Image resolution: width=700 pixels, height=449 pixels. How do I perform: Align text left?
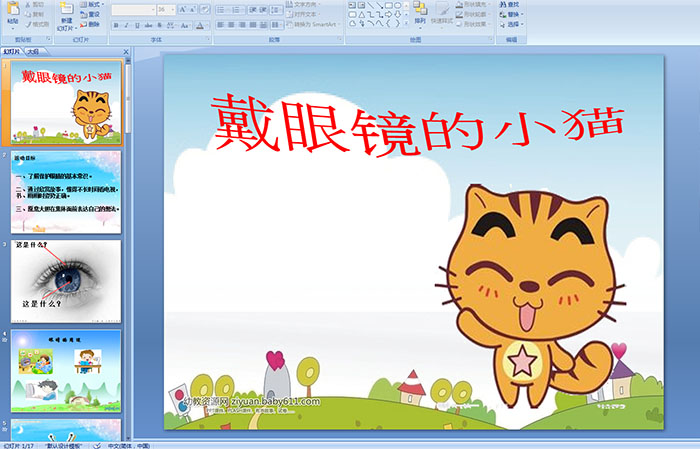[221, 25]
